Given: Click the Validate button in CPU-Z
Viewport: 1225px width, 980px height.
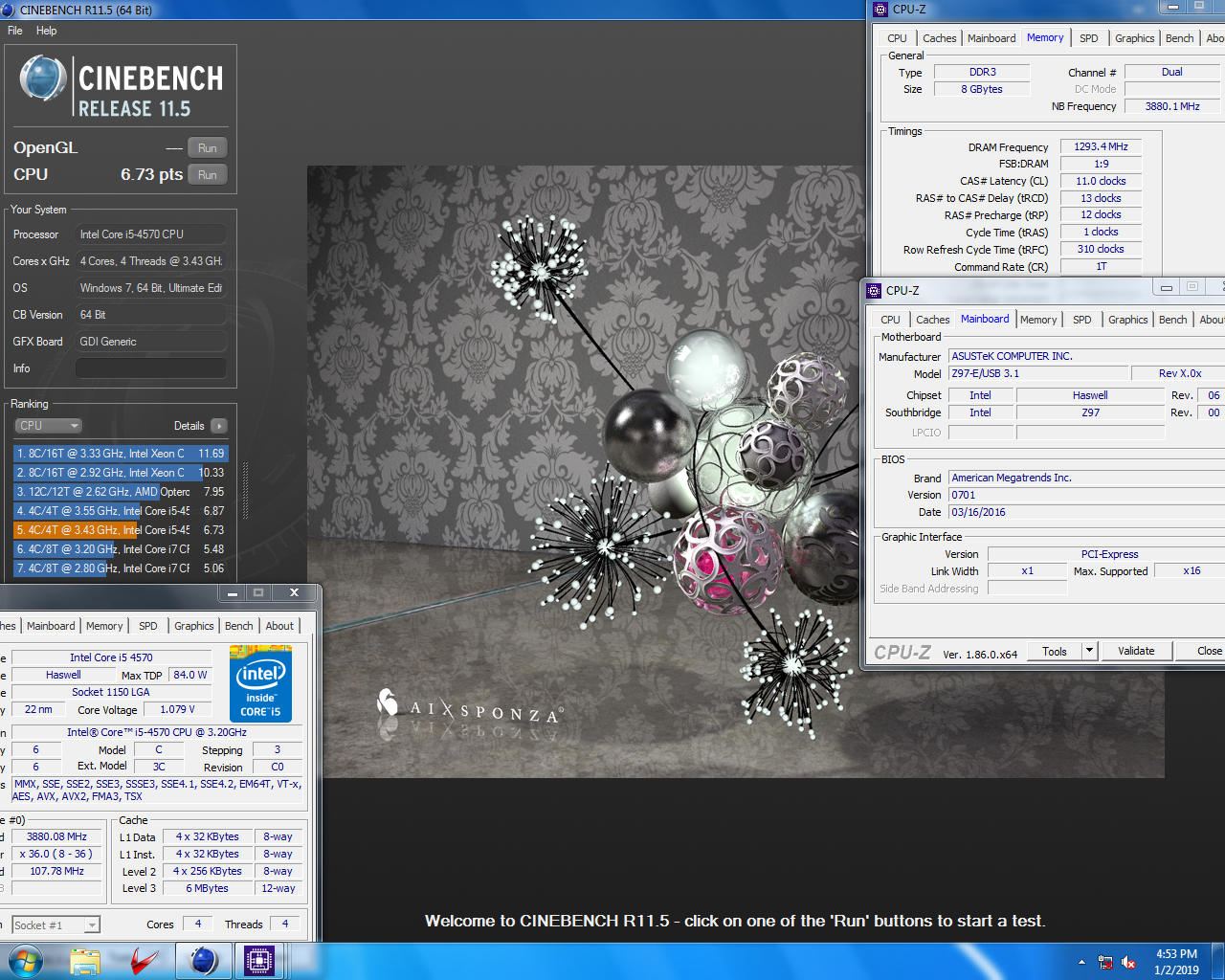Looking at the screenshot, I should tap(1136, 651).
